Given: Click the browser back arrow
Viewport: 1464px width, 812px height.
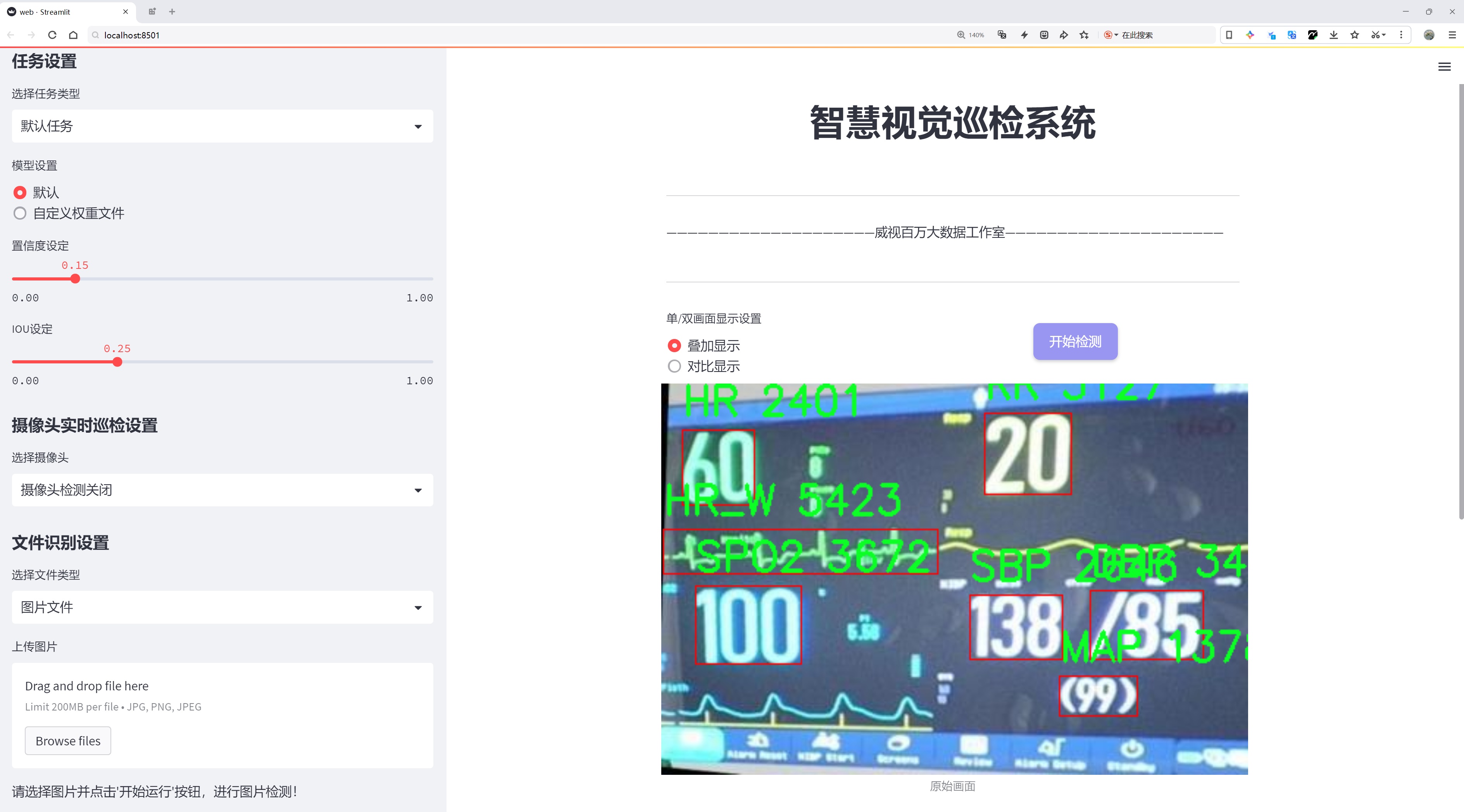Looking at the screenshot, I should click(11, 35).
